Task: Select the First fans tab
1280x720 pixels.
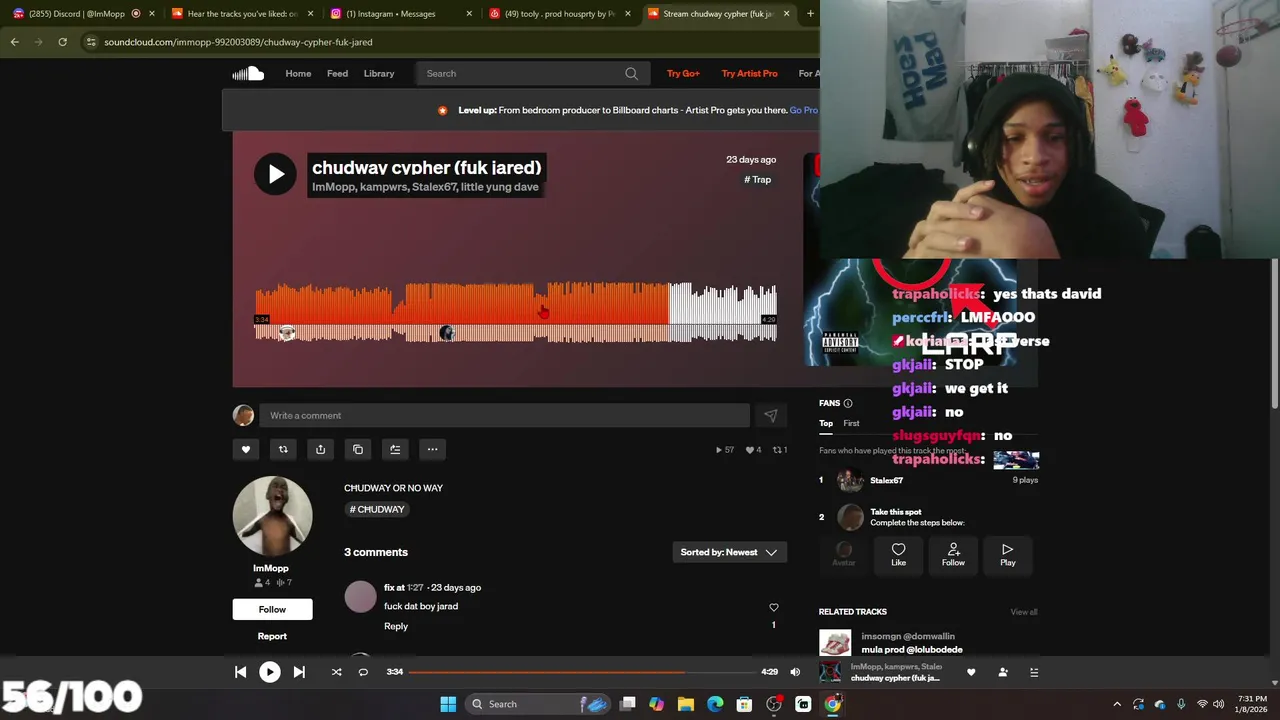Action: pyautogui.click(x=851, y=423)
